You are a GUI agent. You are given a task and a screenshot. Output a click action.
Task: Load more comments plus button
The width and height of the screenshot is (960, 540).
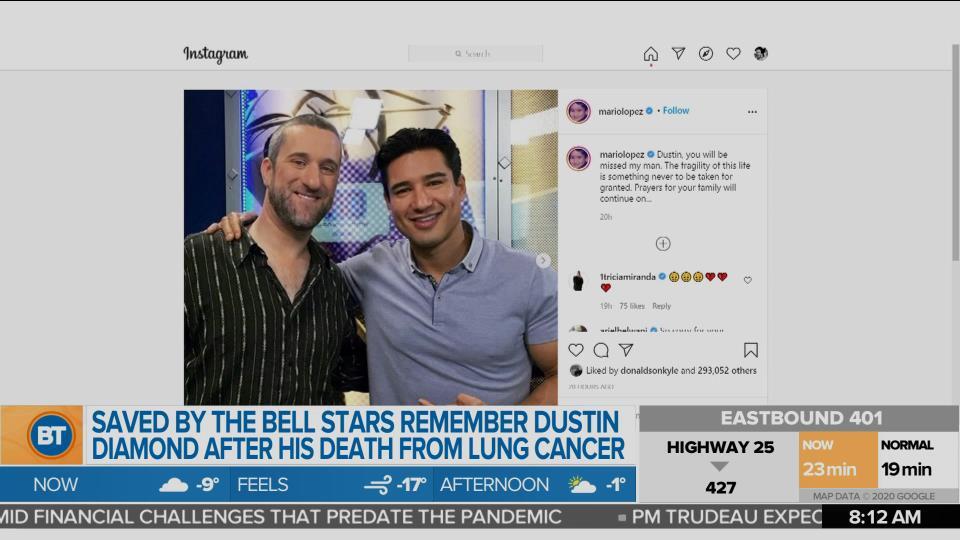point(663,244)
